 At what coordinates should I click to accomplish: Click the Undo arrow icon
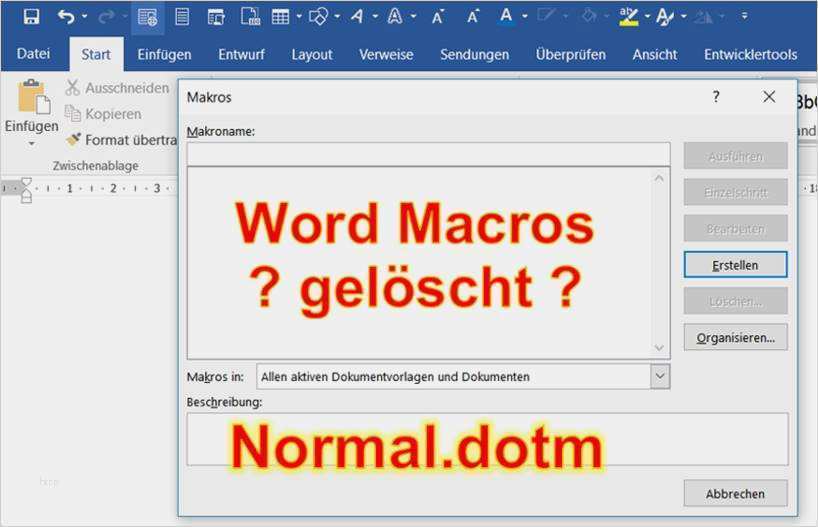click(66, 17)
